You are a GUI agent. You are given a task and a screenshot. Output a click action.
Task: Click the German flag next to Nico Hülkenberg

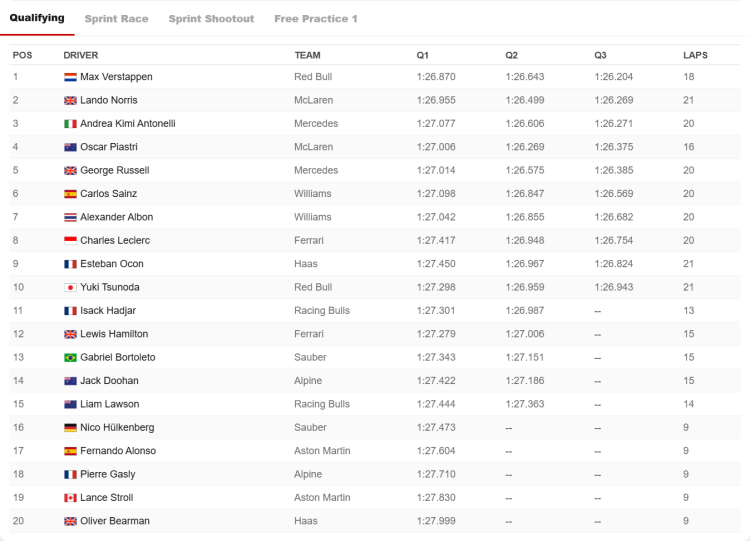click(x=70, y=428)
